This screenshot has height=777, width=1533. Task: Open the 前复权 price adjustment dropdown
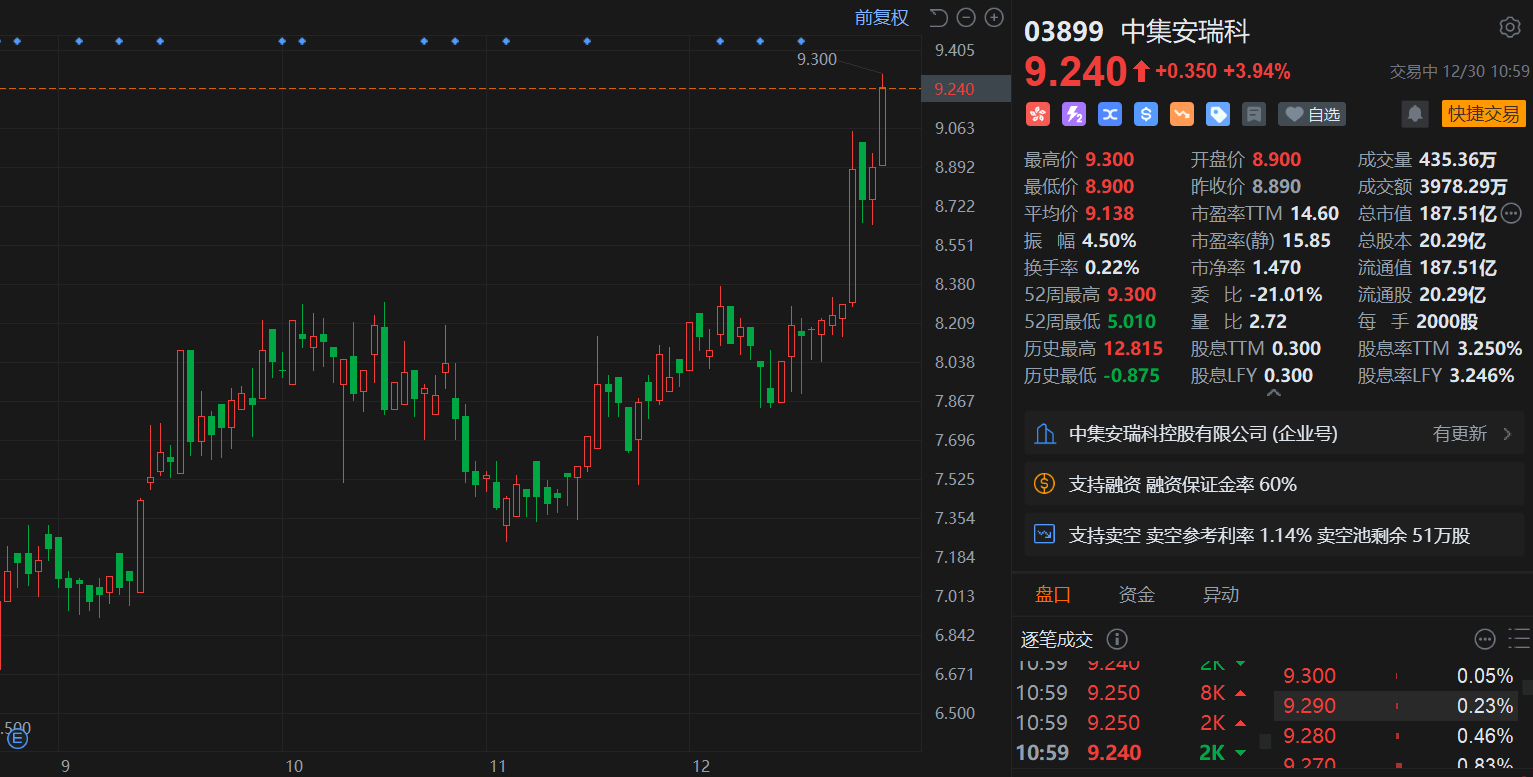coord(882,17)
